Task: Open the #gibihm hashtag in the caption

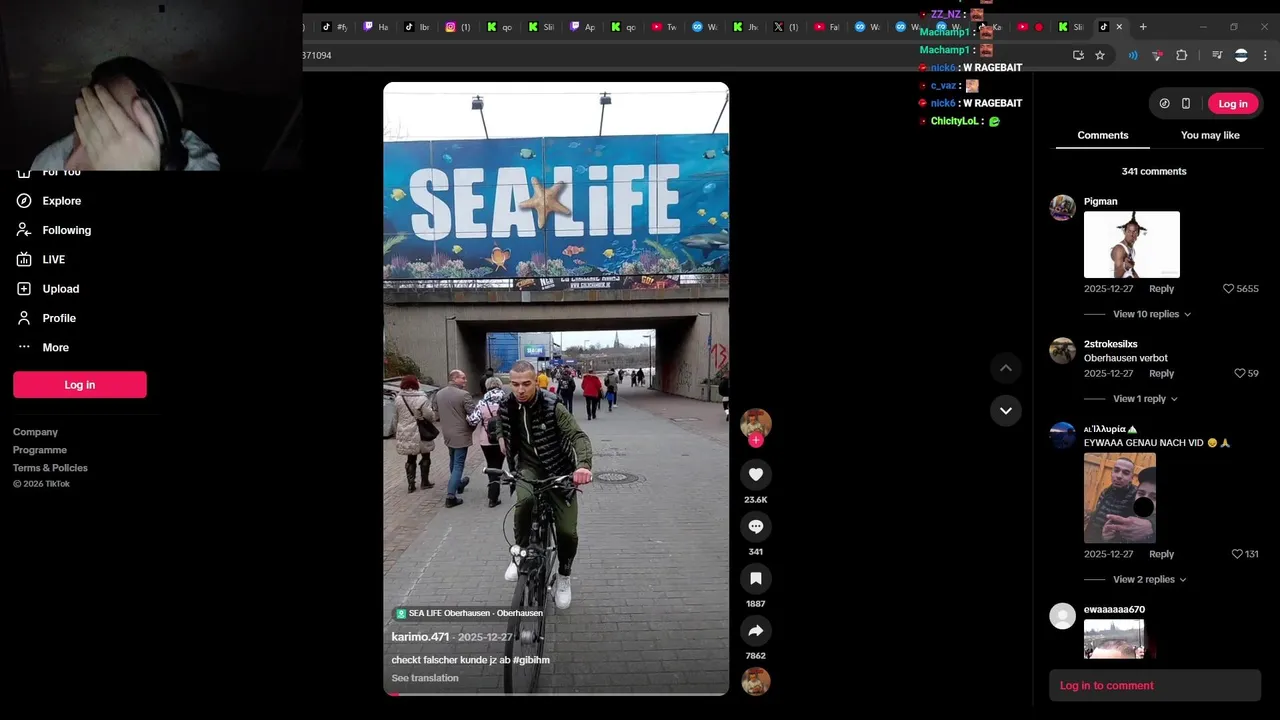Action: click(531, 660)
